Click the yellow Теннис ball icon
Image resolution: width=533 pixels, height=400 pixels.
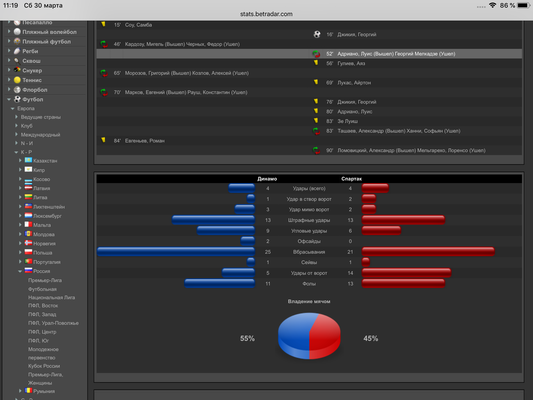17,80
